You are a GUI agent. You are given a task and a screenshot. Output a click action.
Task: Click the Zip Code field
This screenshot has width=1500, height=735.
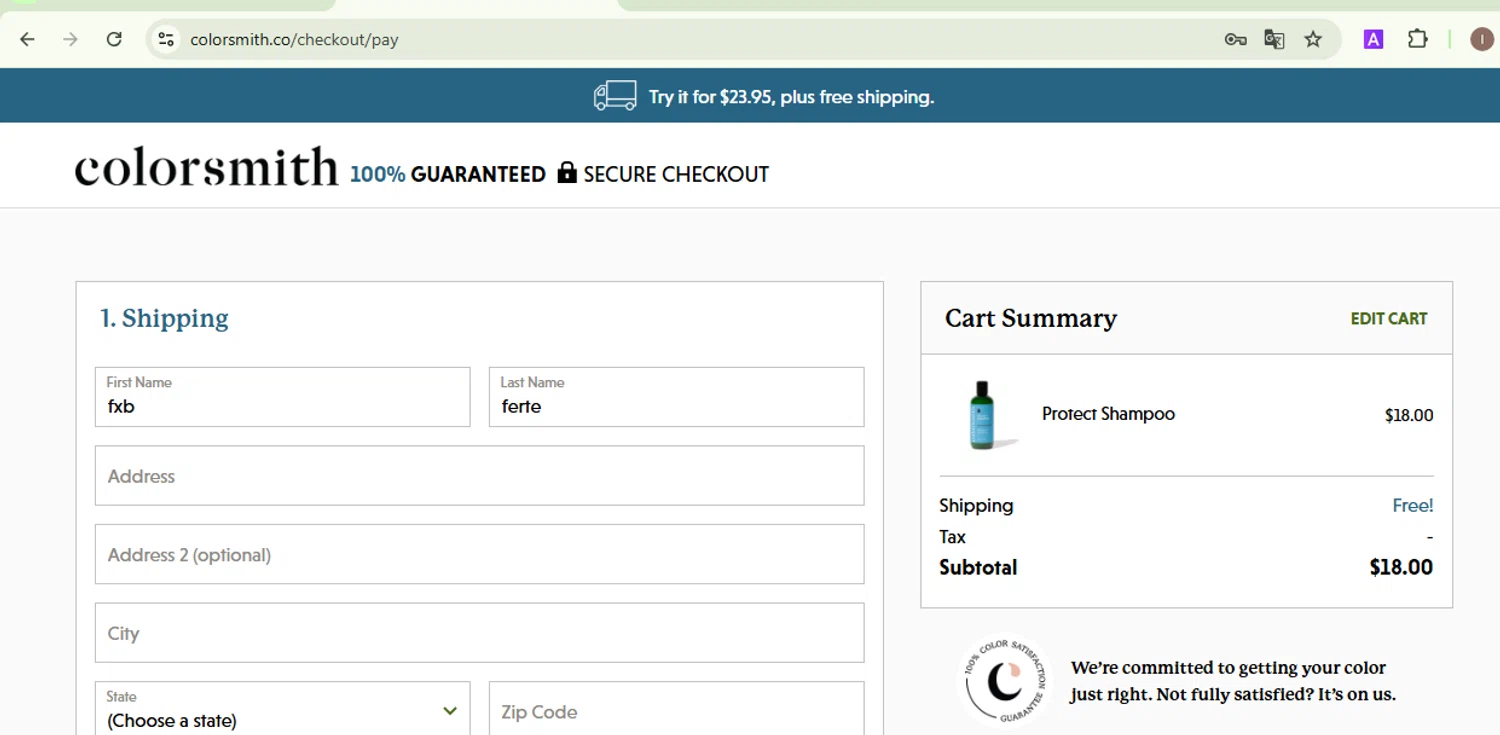[x=676, y=709]
